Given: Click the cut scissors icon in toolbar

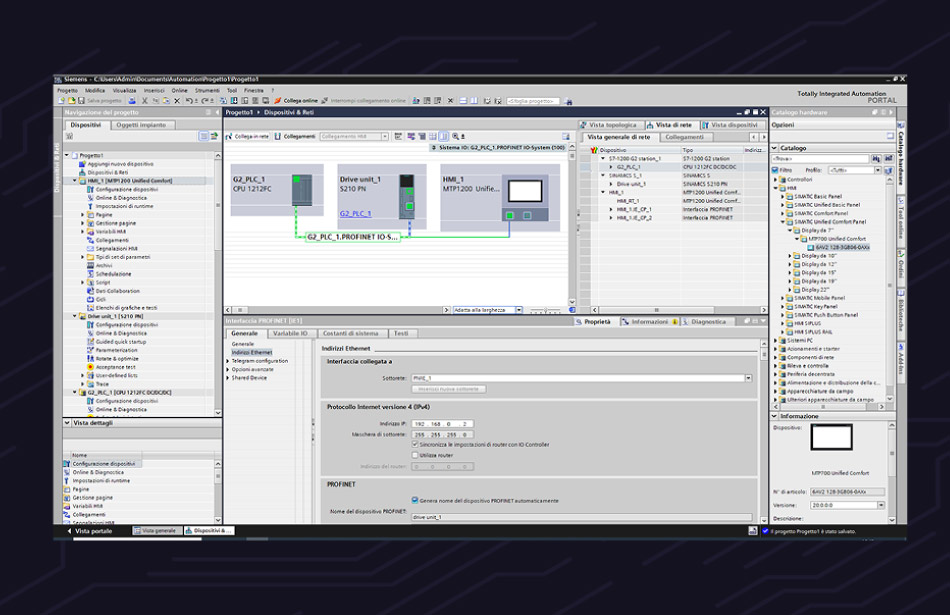Looking at the screenshot, I should point(145,101).
